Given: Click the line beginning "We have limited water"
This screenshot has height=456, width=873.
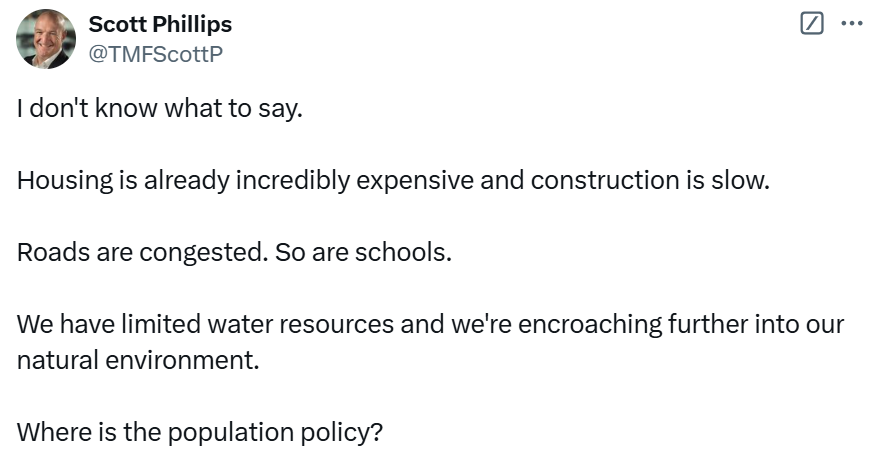Looking at the screenshot, I should click(430, 325).
